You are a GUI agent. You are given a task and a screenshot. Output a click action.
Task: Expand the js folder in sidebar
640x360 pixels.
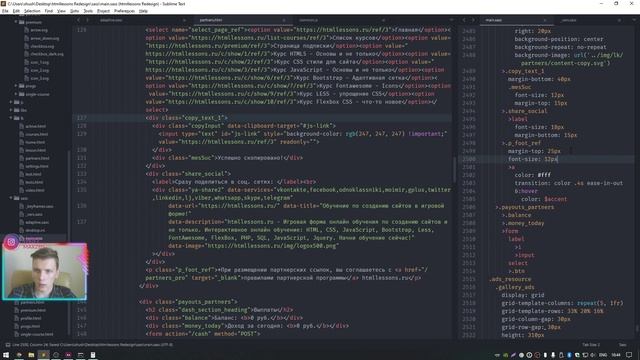pos(11,102)
